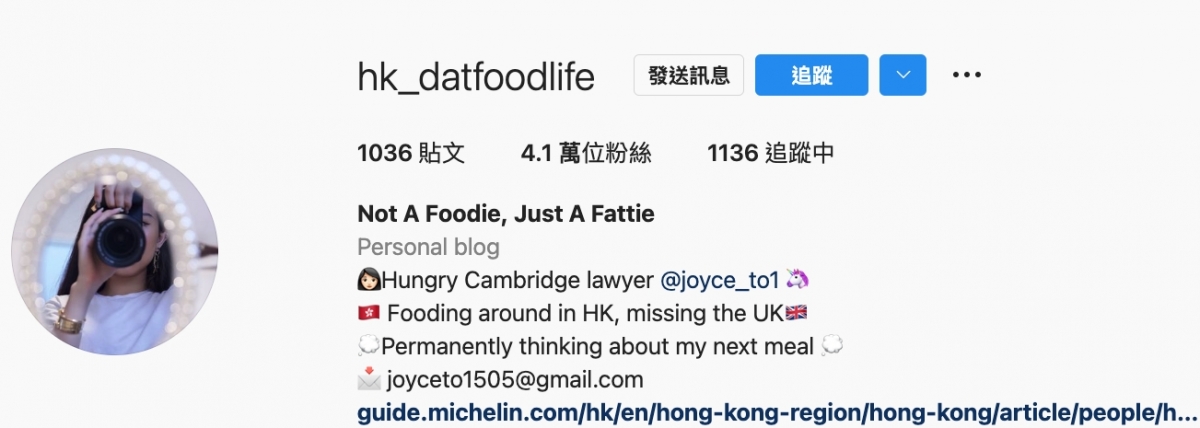Open the @joyce_to1 profile link
Viewport: 1200px width, 428px height.
coord(720,280)
